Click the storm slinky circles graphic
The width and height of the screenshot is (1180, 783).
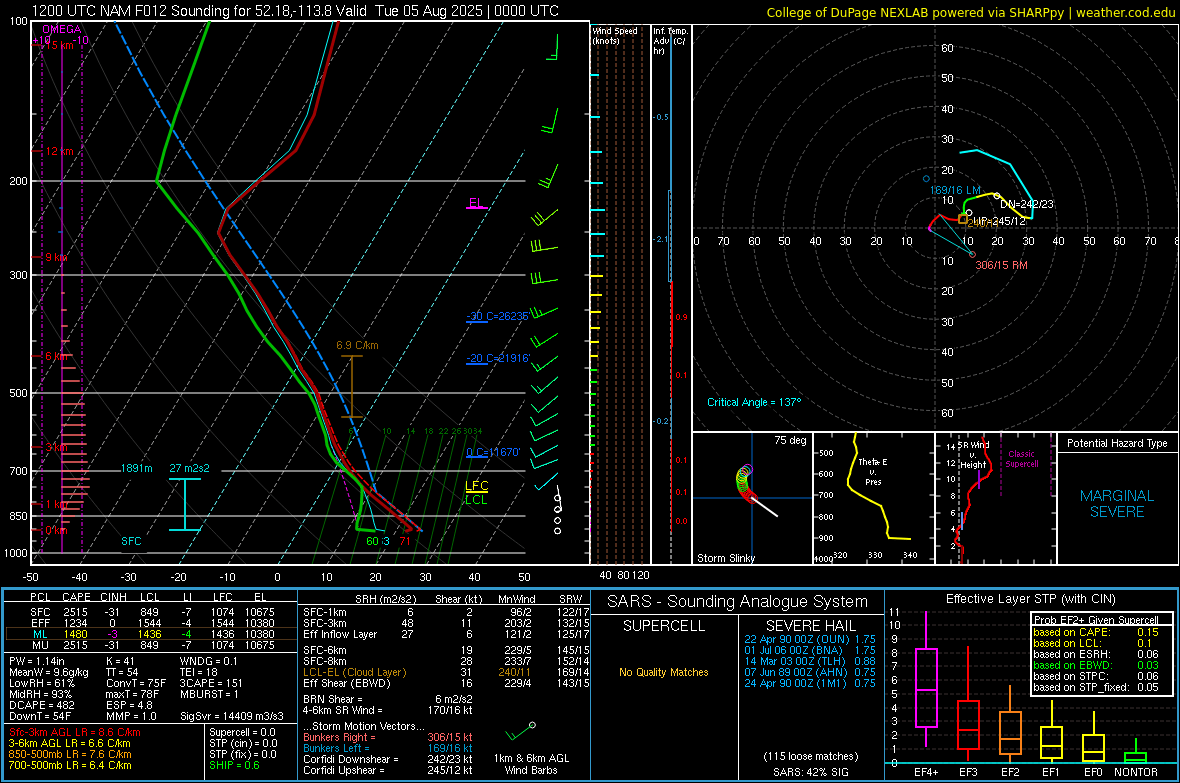(744, 482)
